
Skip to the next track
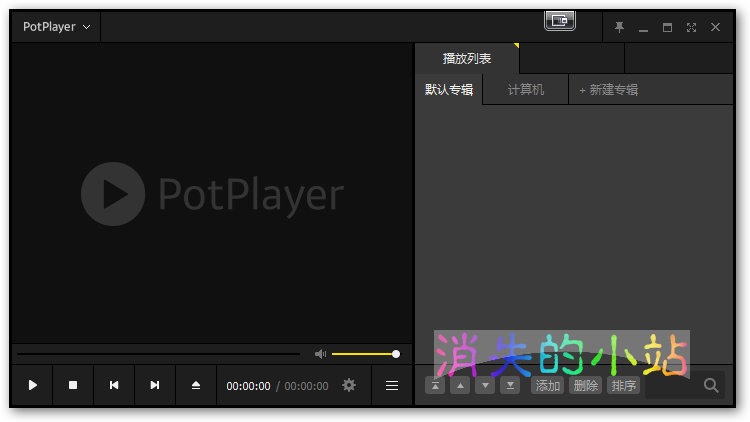click(154, 385)
